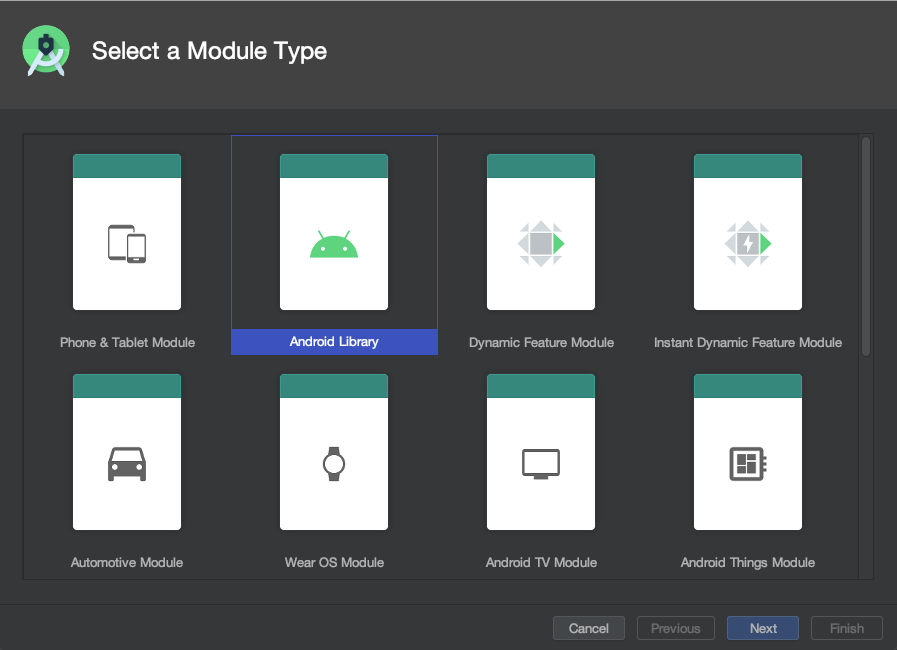Pick the Android TV Module screen icon
Viewport: 897px width, 650px height.
point(541,464)
